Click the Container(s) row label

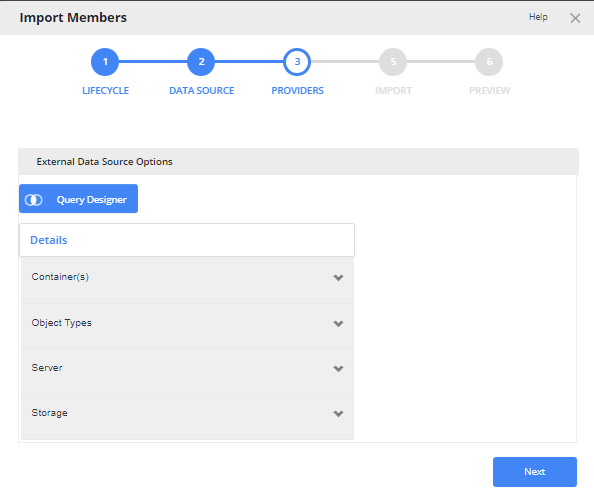tap(60, 277)
